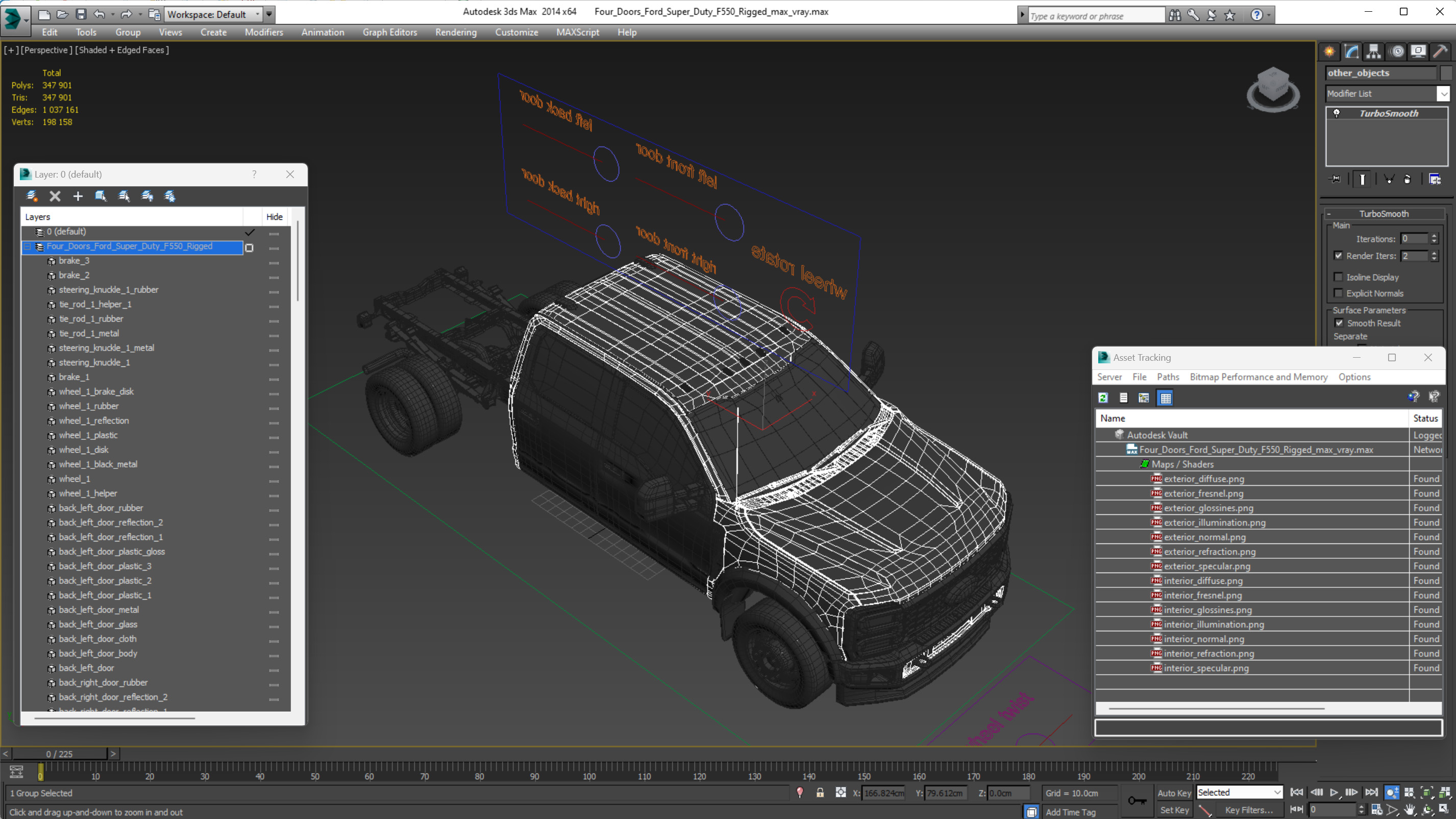
Task: Open Help question mark icon in title bar
Action: point(1256,15)
